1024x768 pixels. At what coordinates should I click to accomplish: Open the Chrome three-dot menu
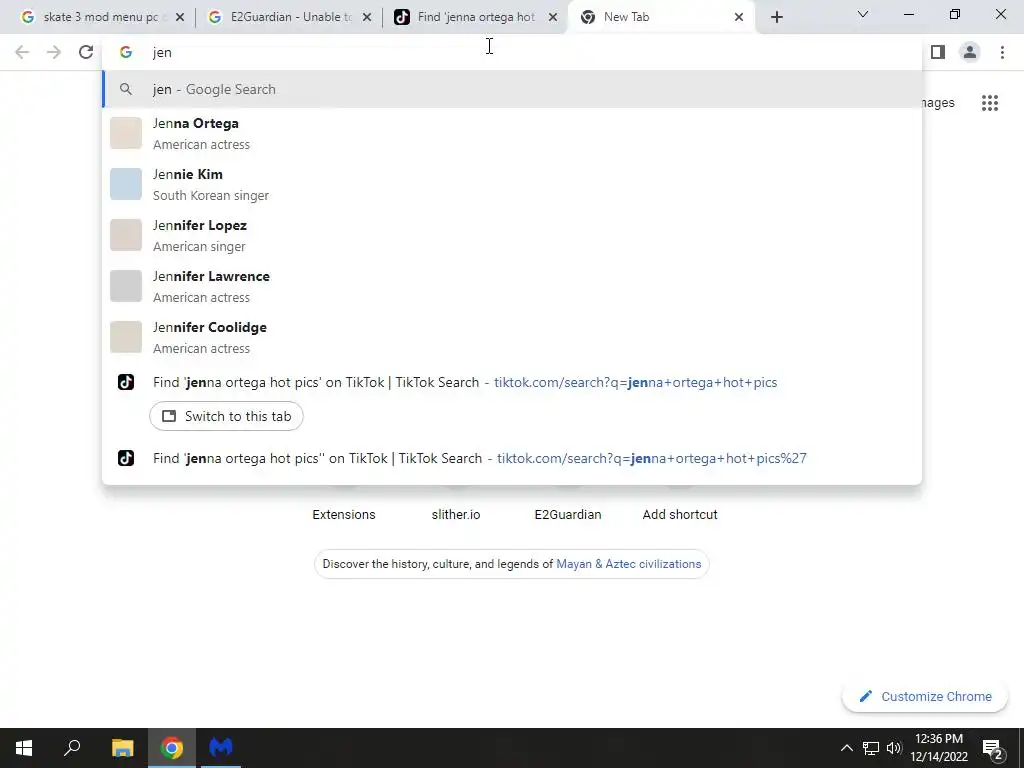coord(1002,52)
